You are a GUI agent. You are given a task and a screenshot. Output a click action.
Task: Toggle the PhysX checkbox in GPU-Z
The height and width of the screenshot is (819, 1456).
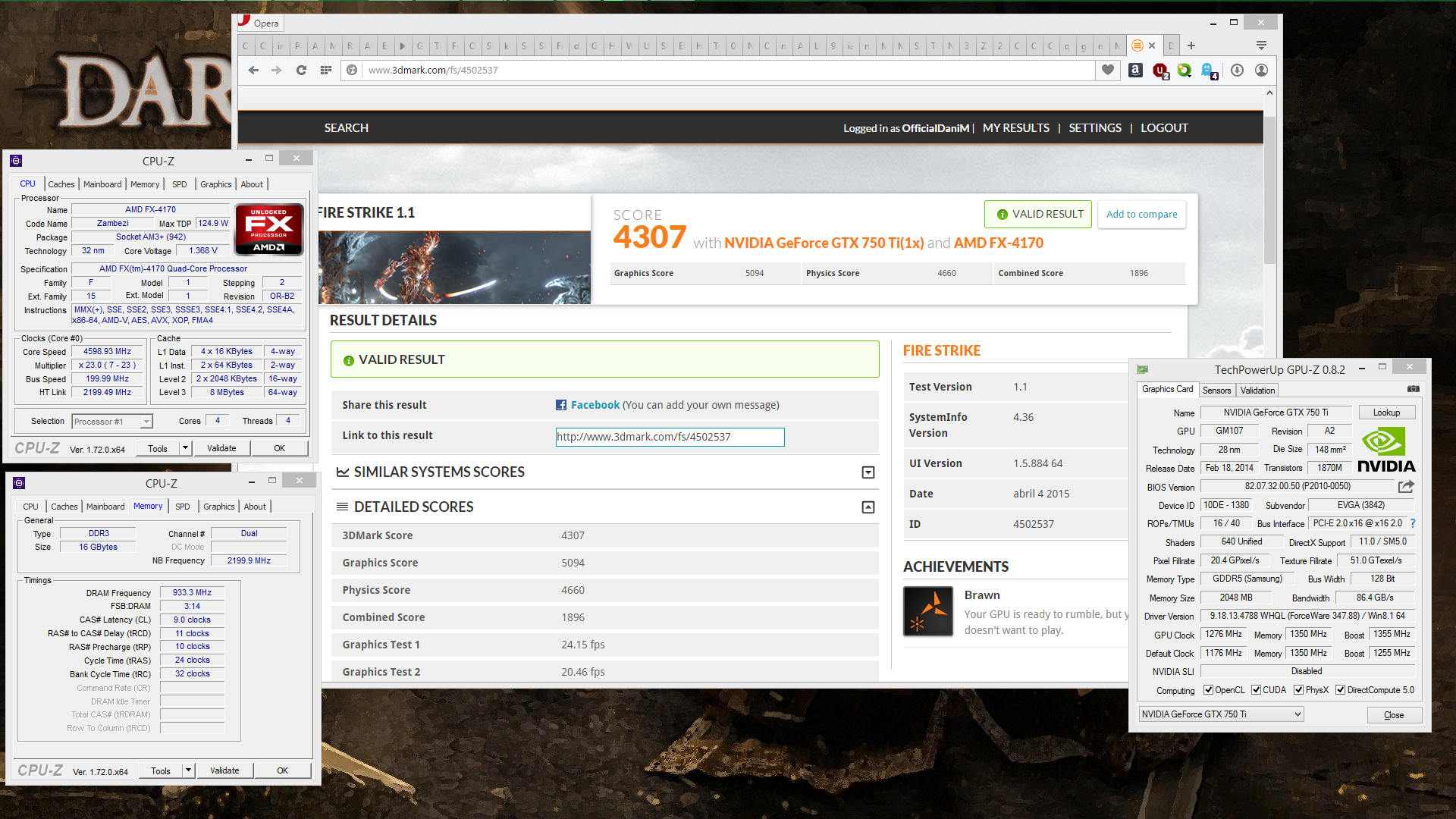pos(1298,690)
